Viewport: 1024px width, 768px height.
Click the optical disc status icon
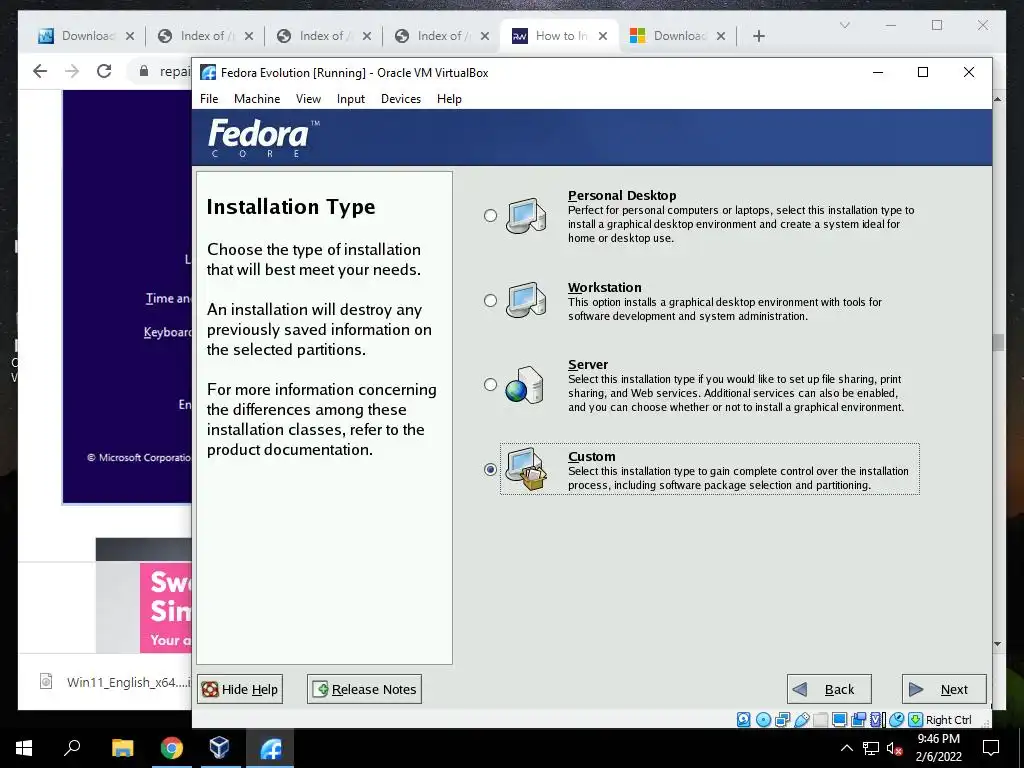tap(763, 720)
